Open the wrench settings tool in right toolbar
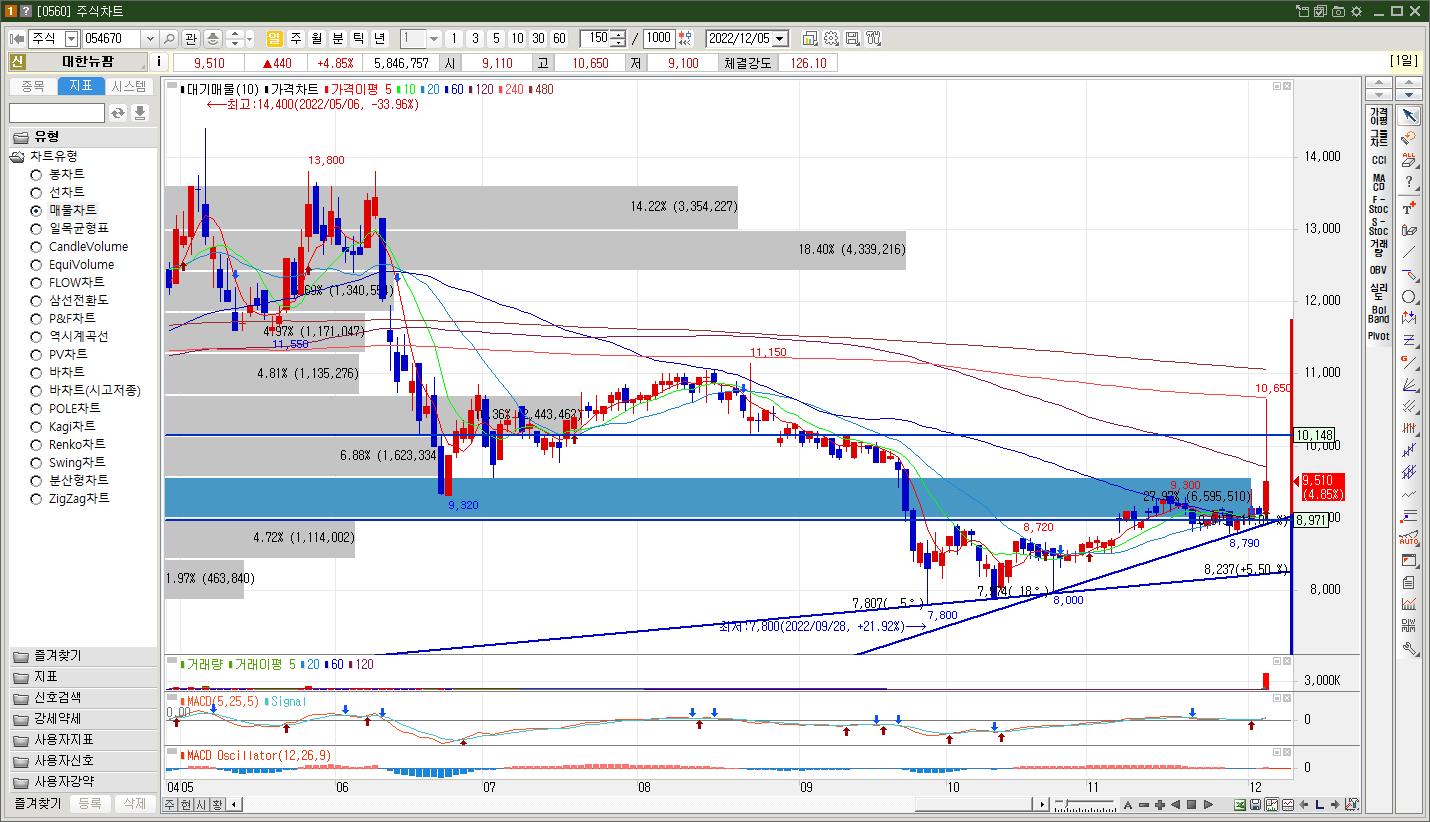Image resolution: width=1430 pixels, height=822 pixels. click(1409, 648)
